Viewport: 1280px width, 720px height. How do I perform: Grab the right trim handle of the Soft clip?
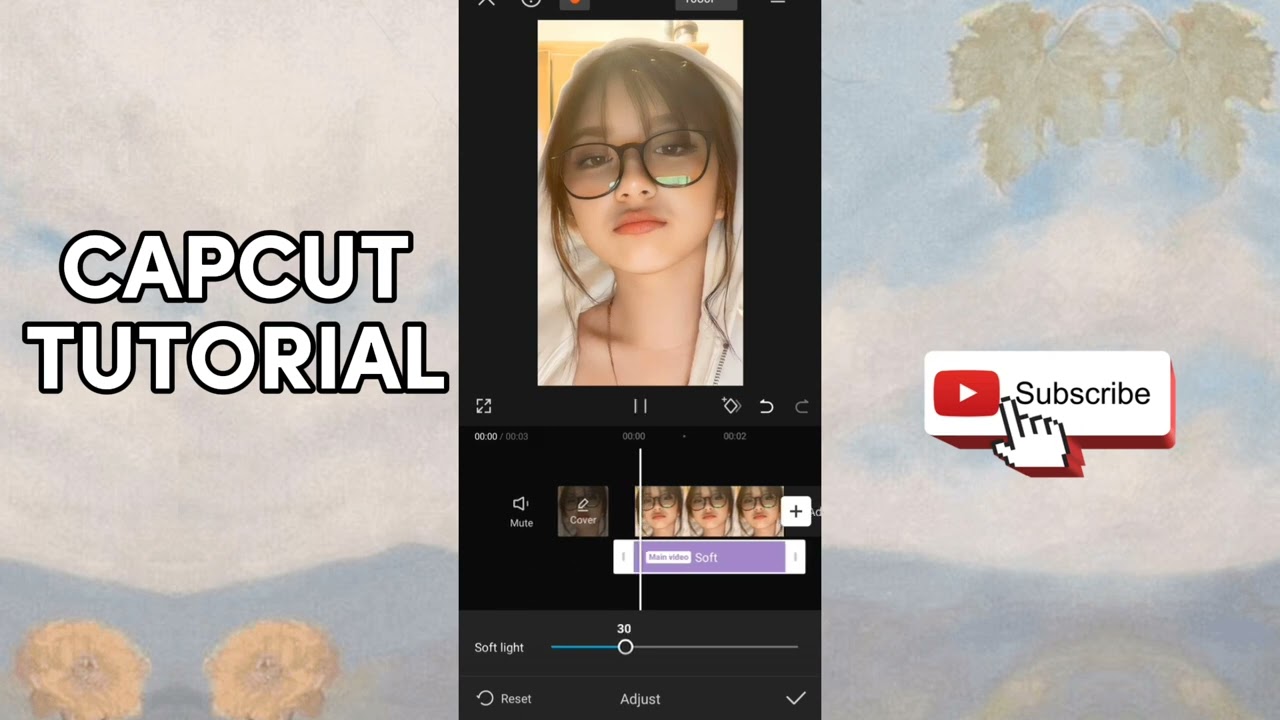795,557
